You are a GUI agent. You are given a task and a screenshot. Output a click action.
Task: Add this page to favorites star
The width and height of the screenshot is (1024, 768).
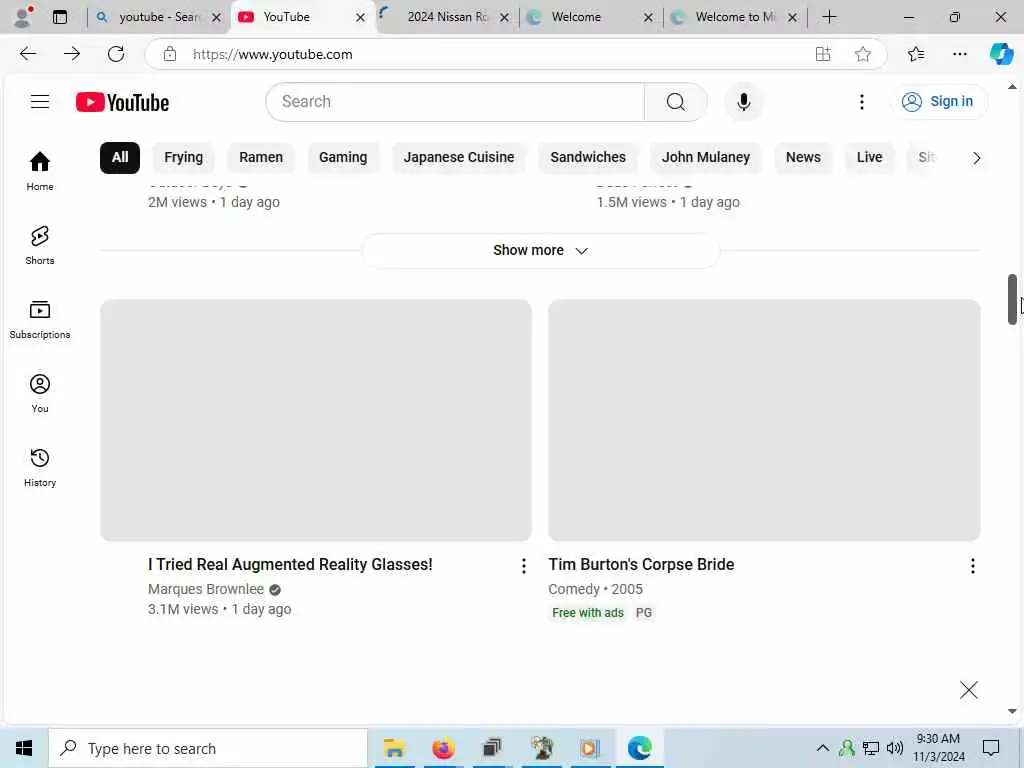[x=863, y=54]
